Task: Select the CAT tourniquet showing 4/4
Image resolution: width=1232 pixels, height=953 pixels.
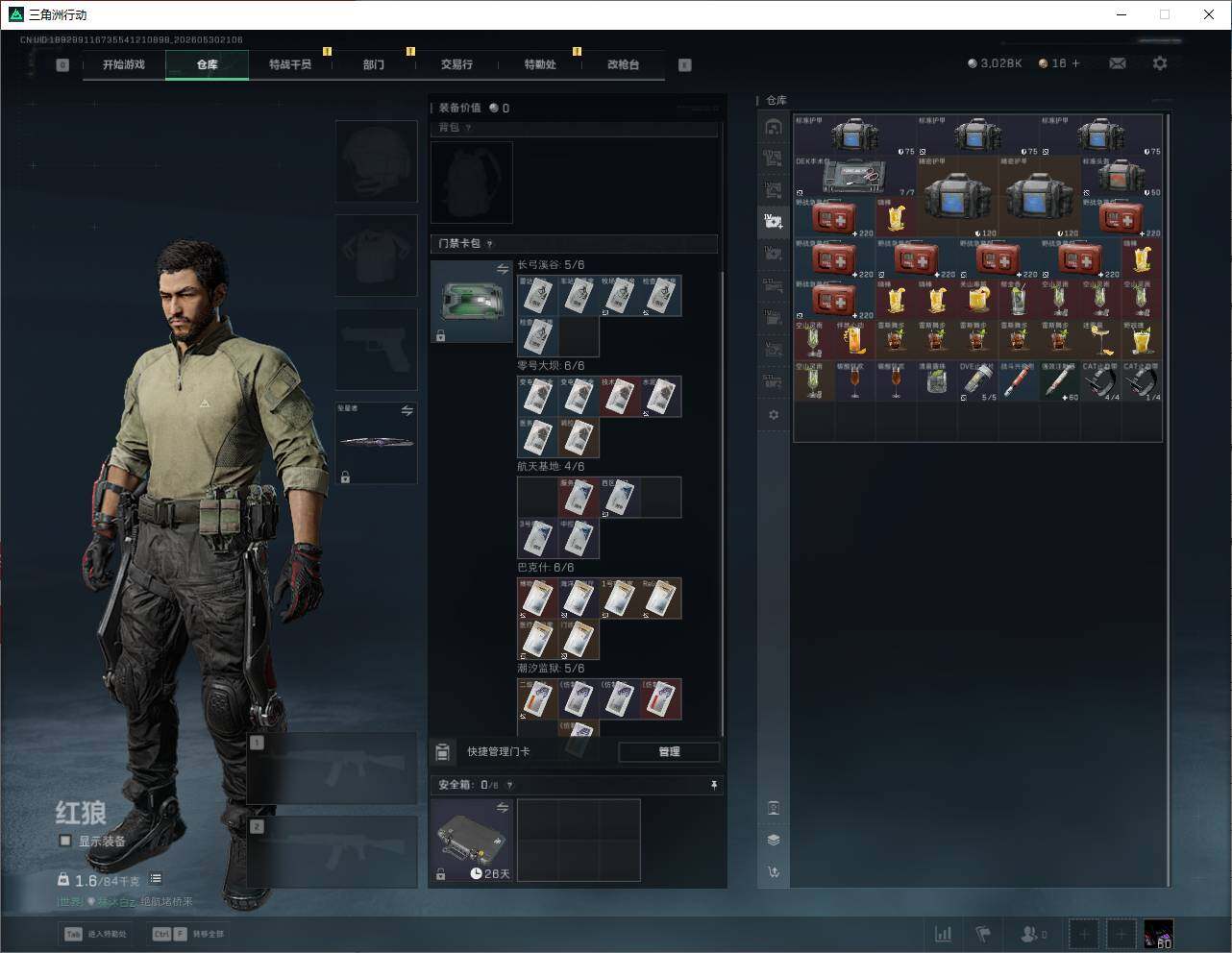Action: 1100,380
